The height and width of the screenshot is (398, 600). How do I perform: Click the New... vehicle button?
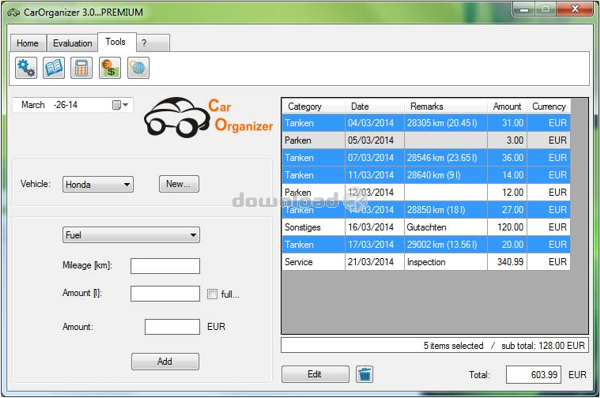(x=179, y=184)
